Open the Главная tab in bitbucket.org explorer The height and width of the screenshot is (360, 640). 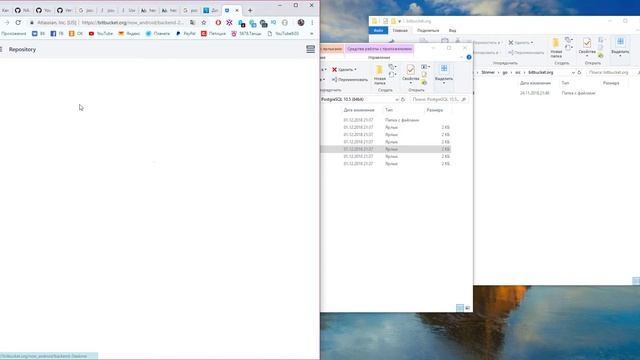400,31
